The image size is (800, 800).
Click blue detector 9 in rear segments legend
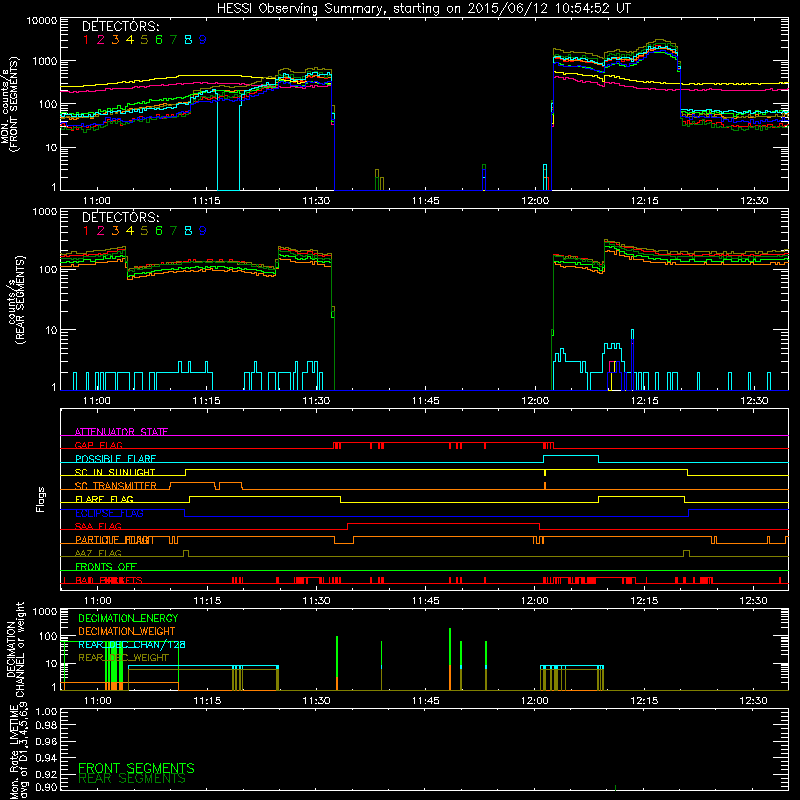(203, 231)
